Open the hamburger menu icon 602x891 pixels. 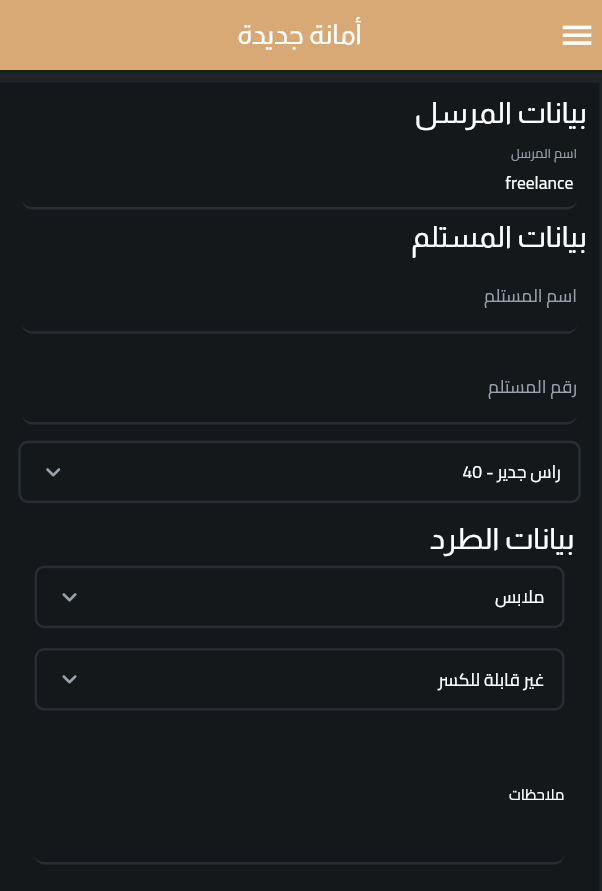pyautogui.click(x=577, y=35)
